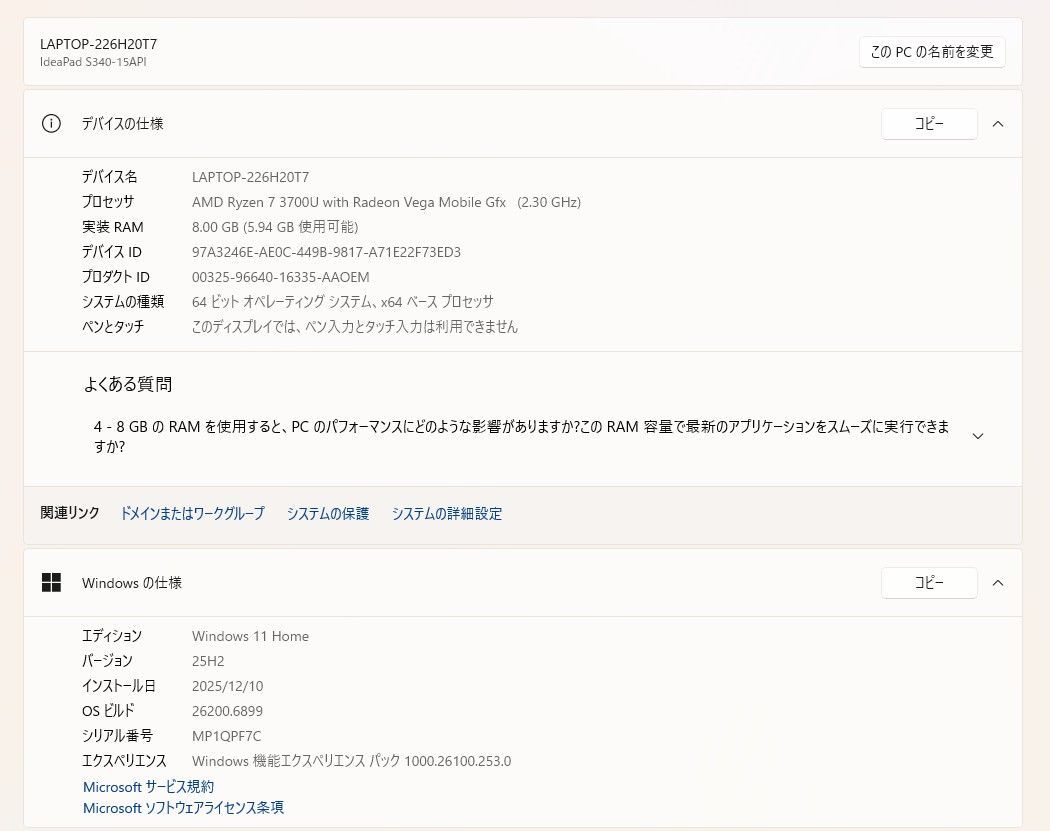
Task: Click the IdeaPad S340-15API model text
Action: (93, 62)
